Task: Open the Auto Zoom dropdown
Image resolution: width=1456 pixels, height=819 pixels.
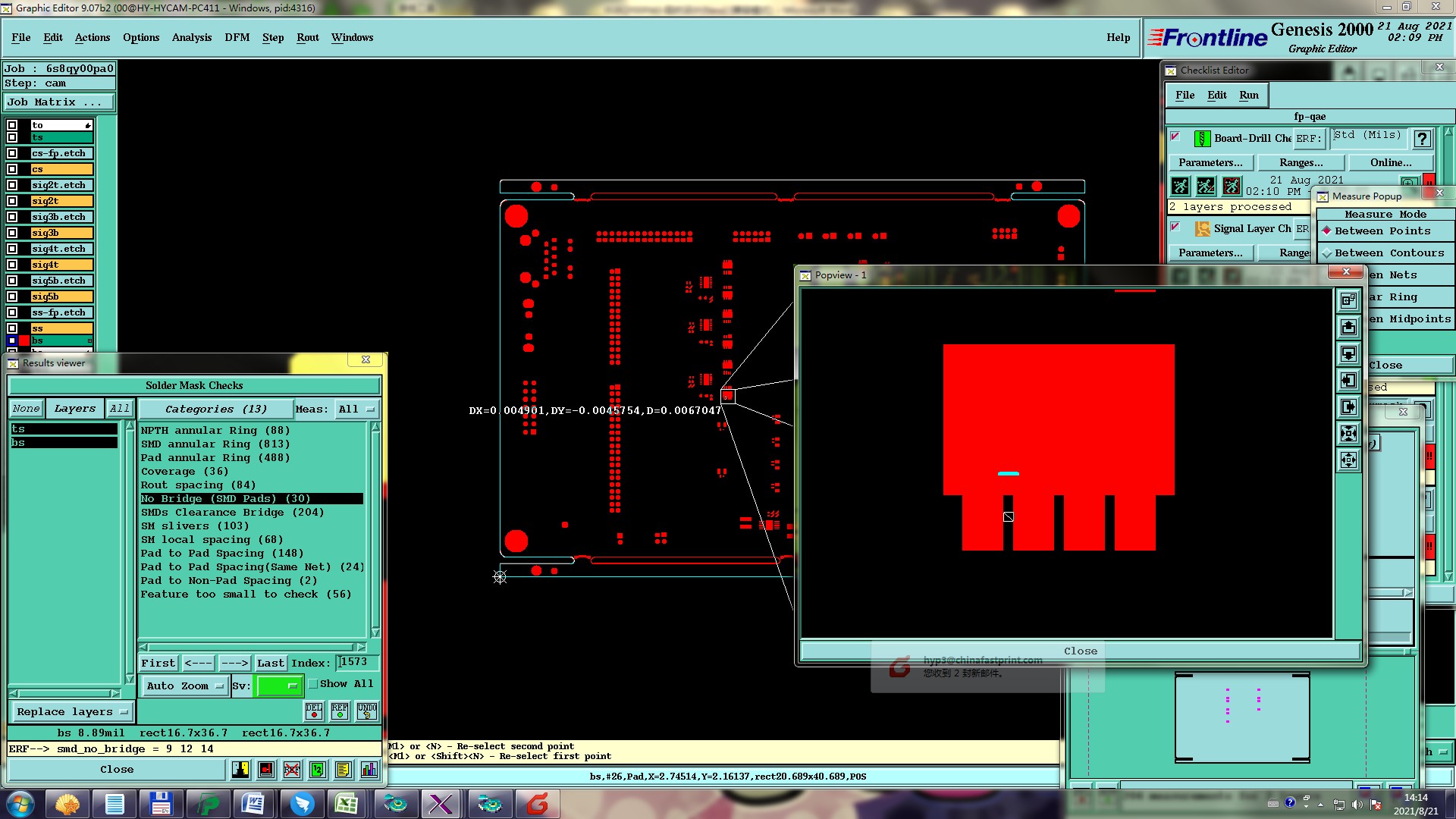Action: (x=185, y=686)
